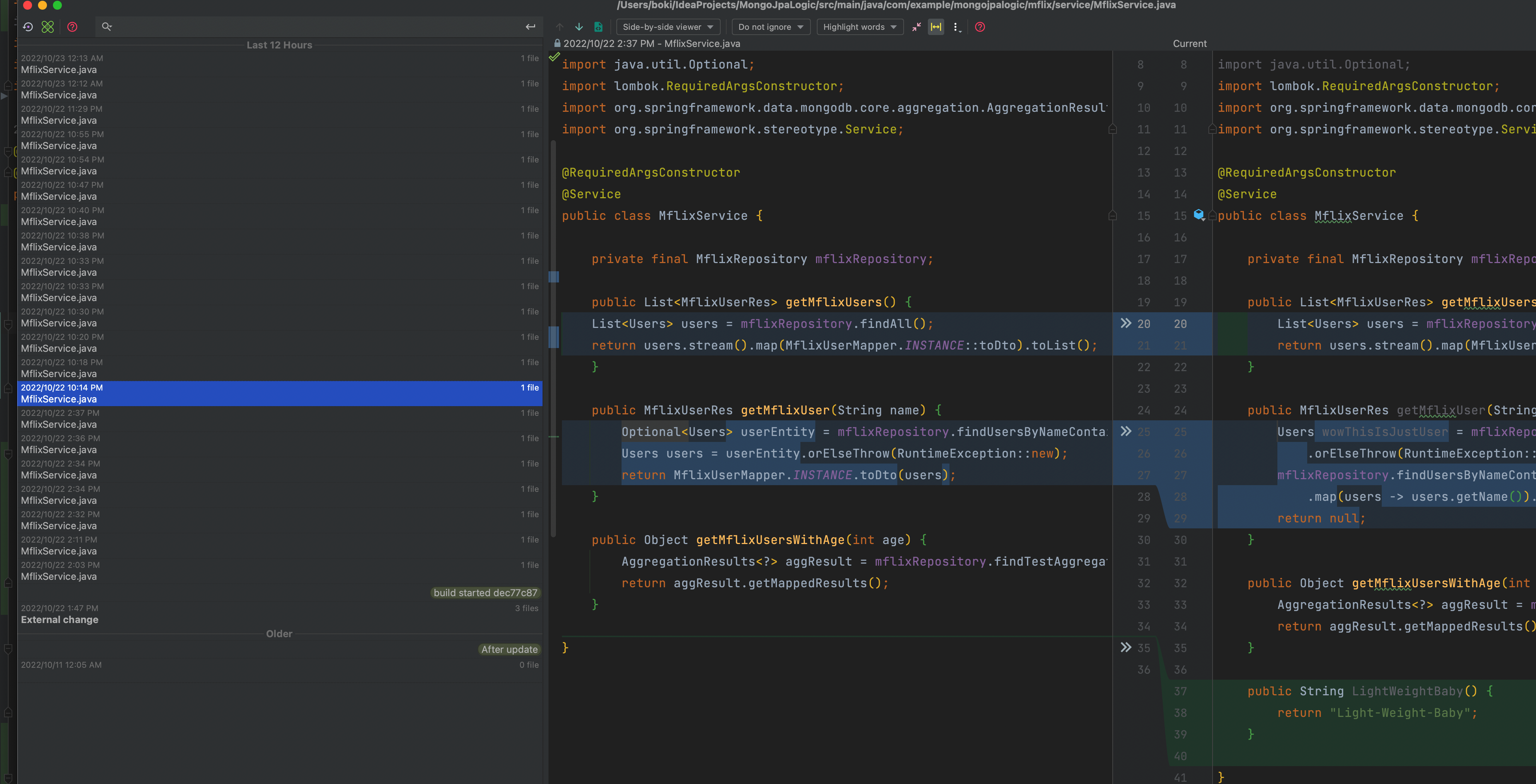Expand the Do not ignore dropdown
1536x784 pixels.
(x=770, y=27)
